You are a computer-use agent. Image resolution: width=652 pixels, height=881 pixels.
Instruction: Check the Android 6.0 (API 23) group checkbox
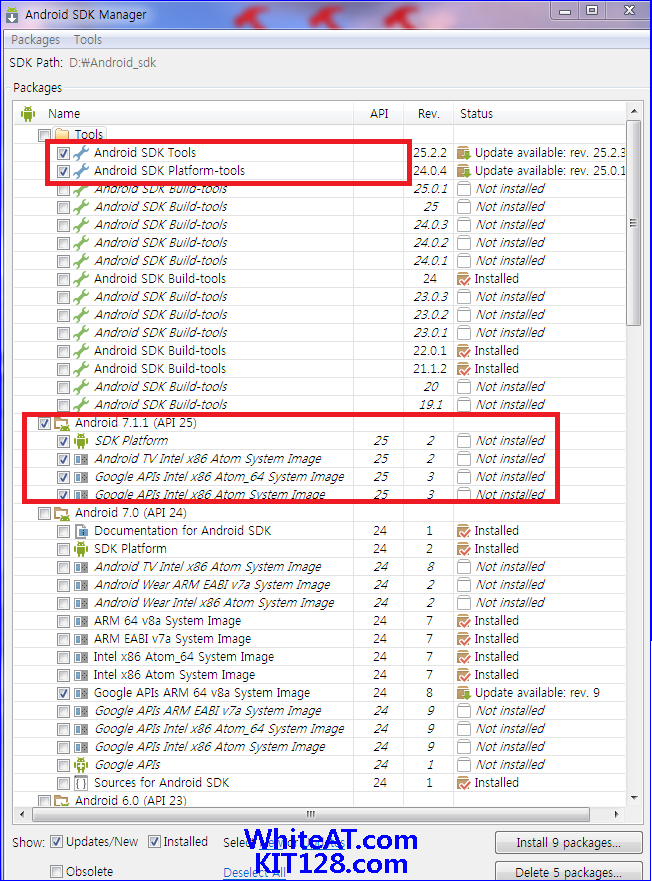pos(44,801)
